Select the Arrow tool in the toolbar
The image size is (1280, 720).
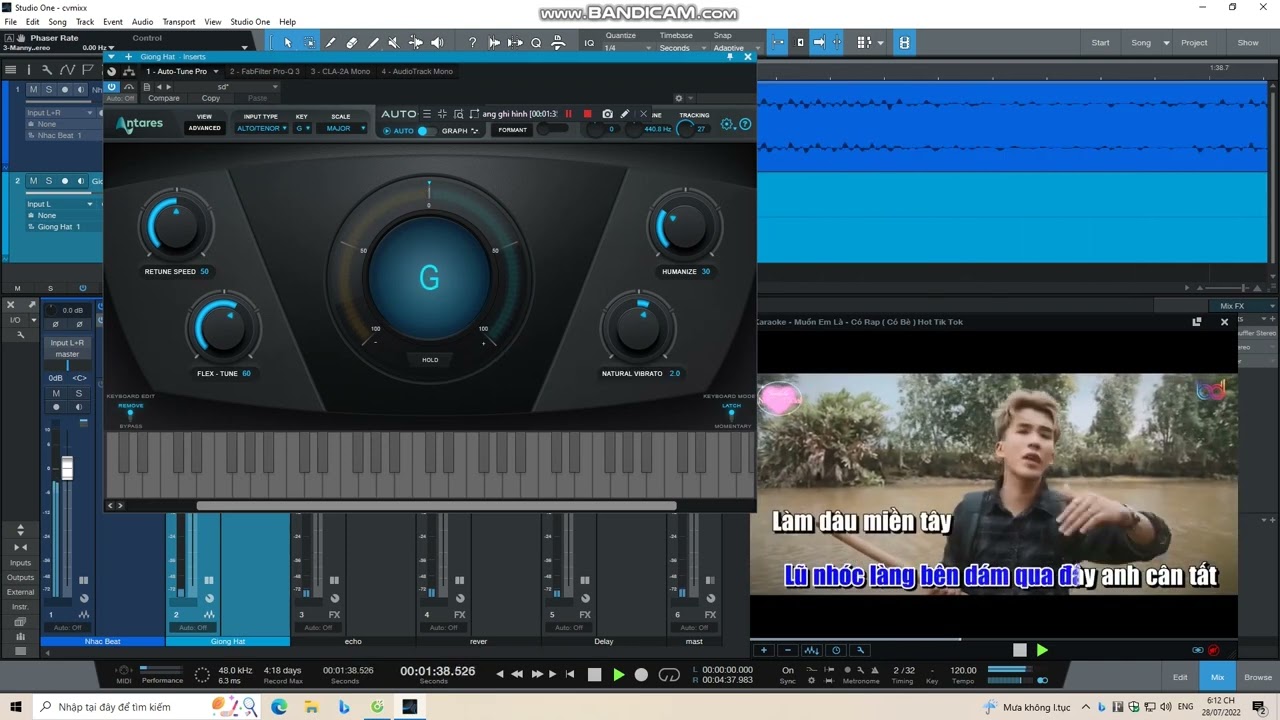coord(287,43)
